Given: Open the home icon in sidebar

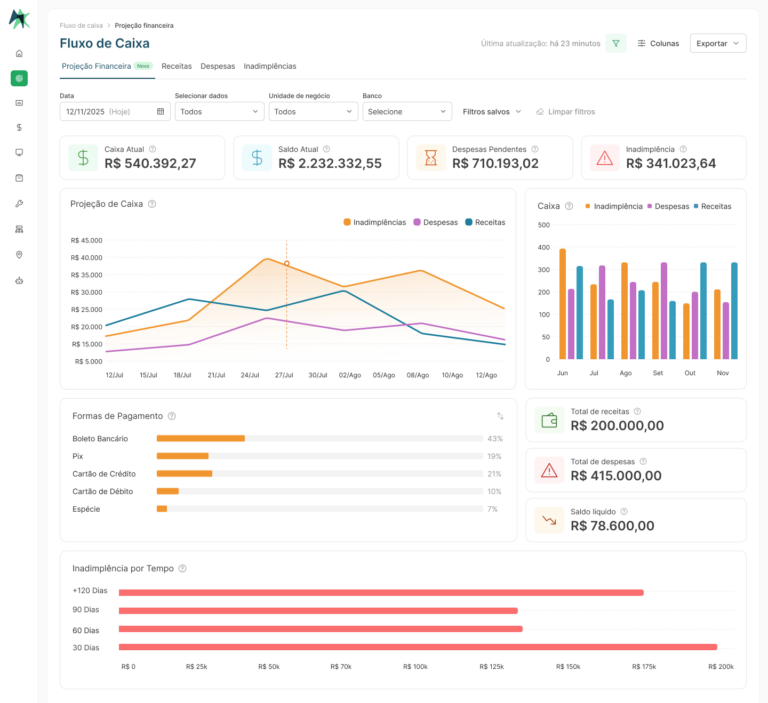Looking at the screenshot, I should coord(19,53).
